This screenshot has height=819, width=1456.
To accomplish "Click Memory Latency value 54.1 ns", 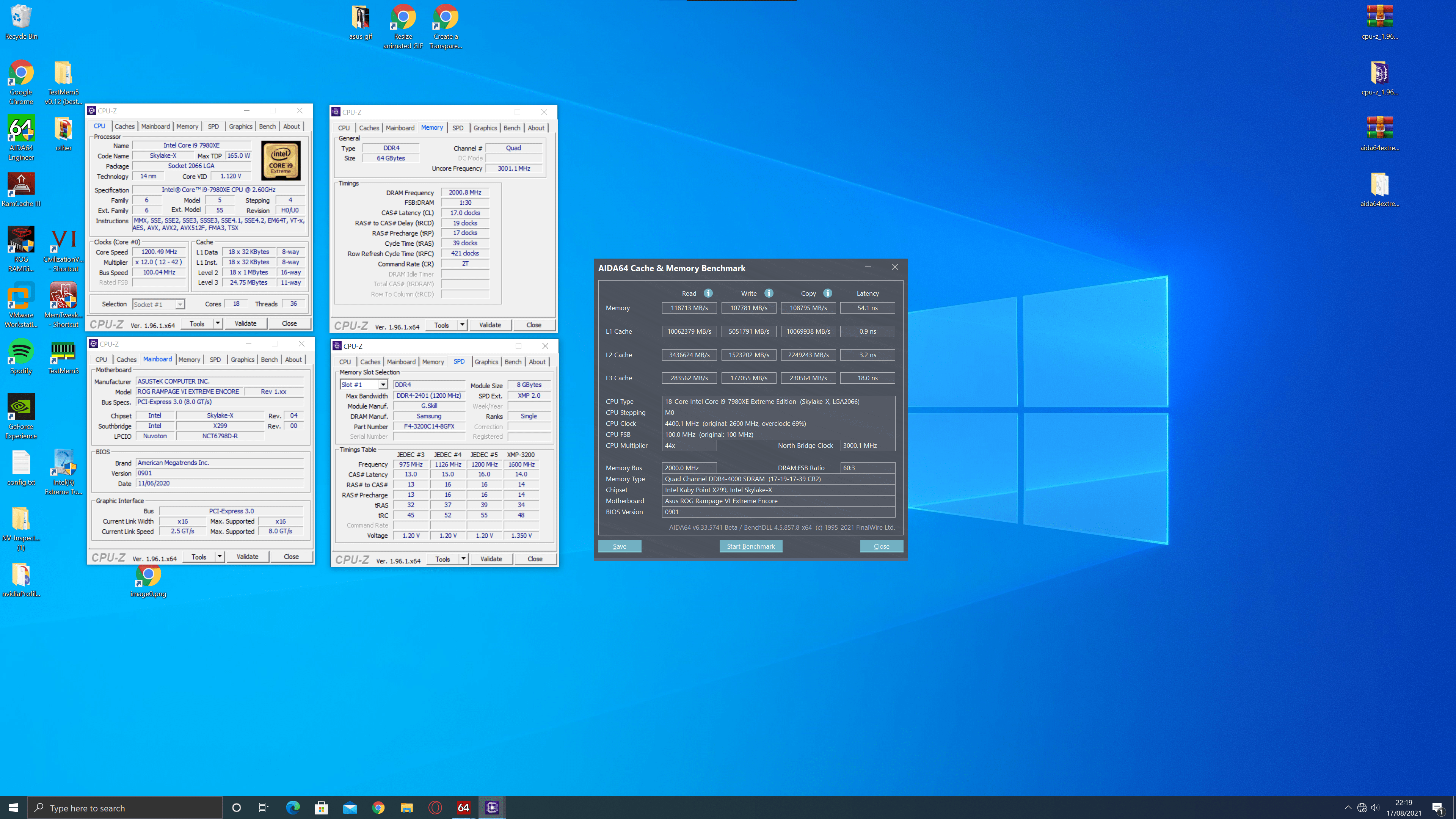I will [867, 308].
